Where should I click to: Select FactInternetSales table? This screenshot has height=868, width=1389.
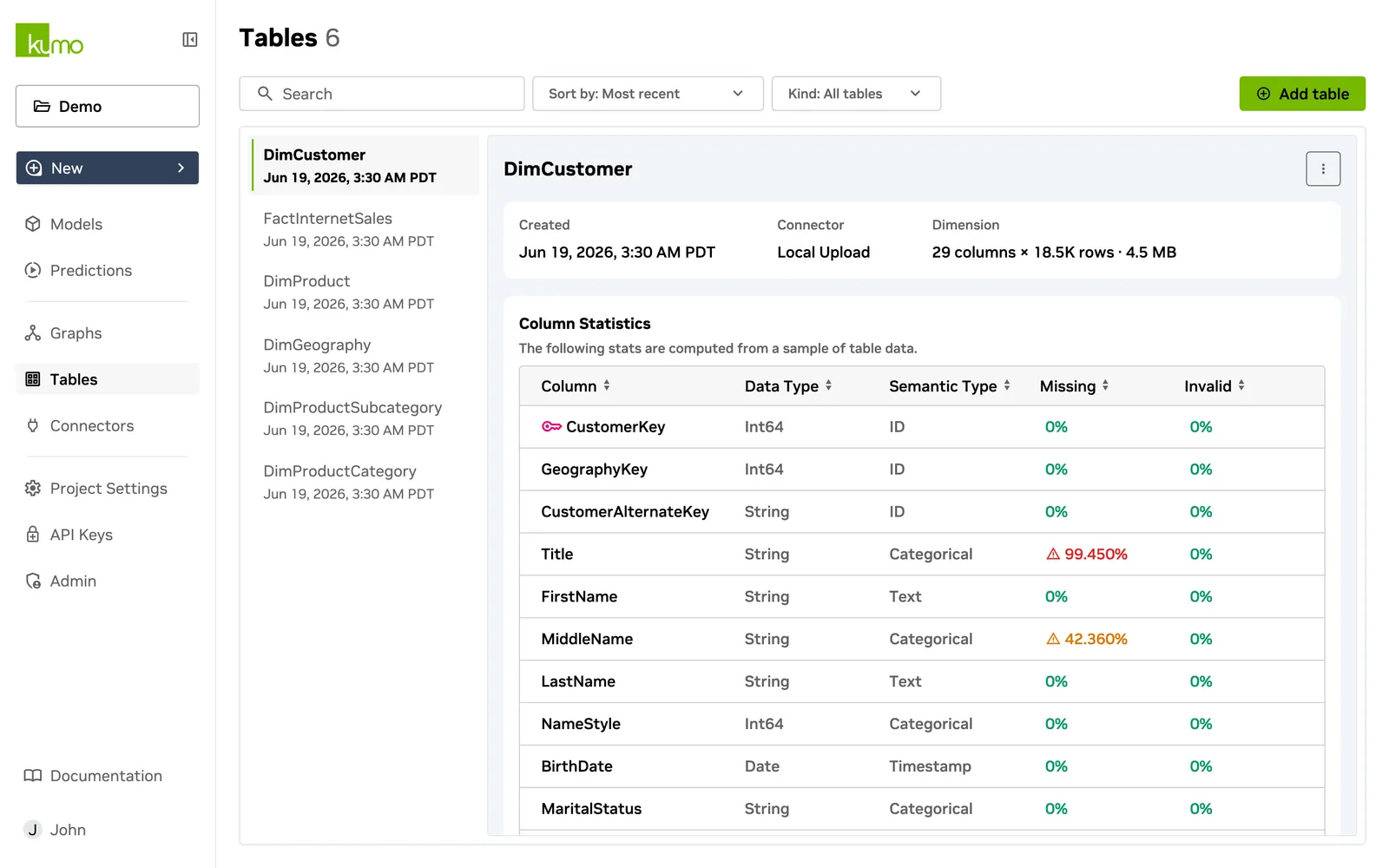pyautogui.click(x=365, y=229)
